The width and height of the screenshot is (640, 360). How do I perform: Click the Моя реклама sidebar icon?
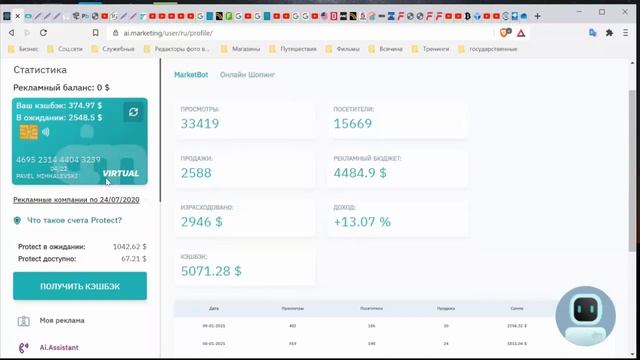click(24, 321)
